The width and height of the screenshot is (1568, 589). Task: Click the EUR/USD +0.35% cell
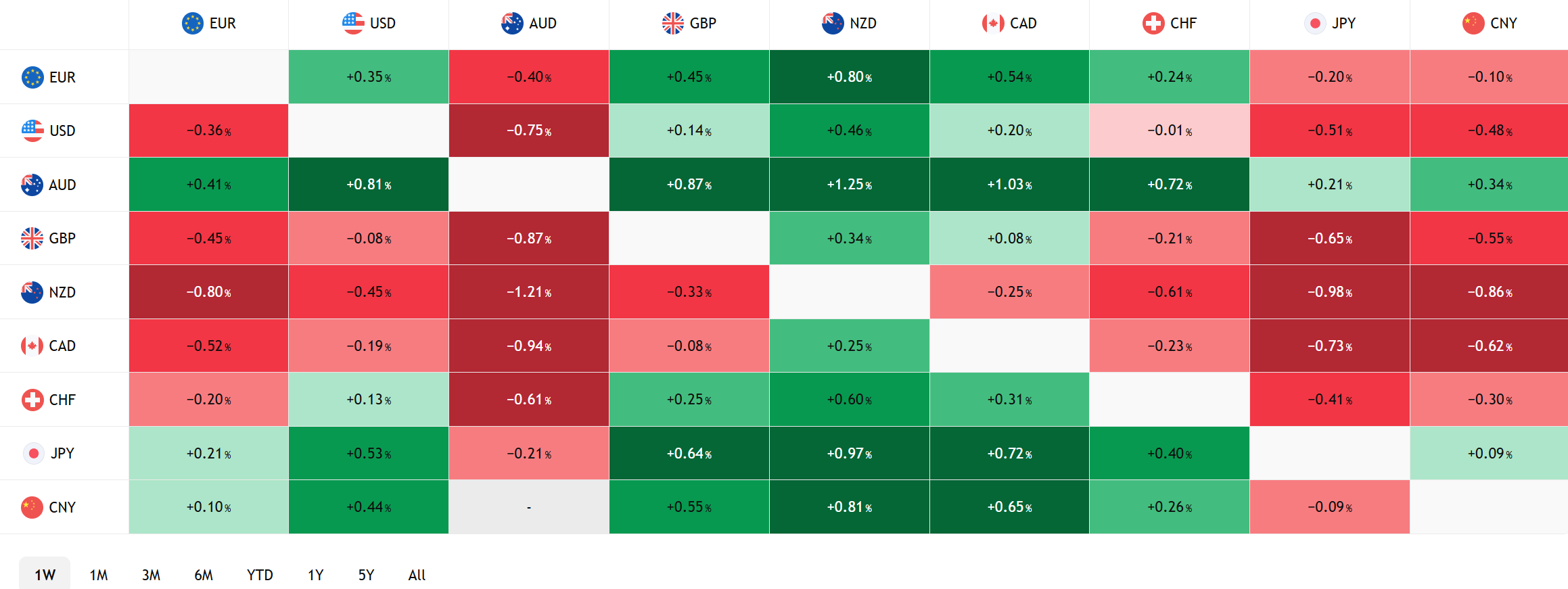(x=368, y=77)
